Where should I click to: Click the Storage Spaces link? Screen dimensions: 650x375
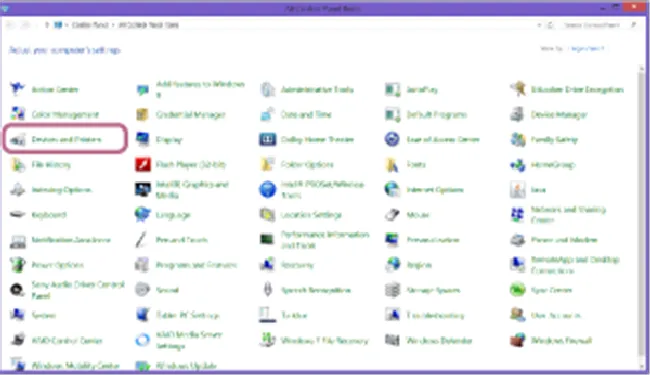433,290
